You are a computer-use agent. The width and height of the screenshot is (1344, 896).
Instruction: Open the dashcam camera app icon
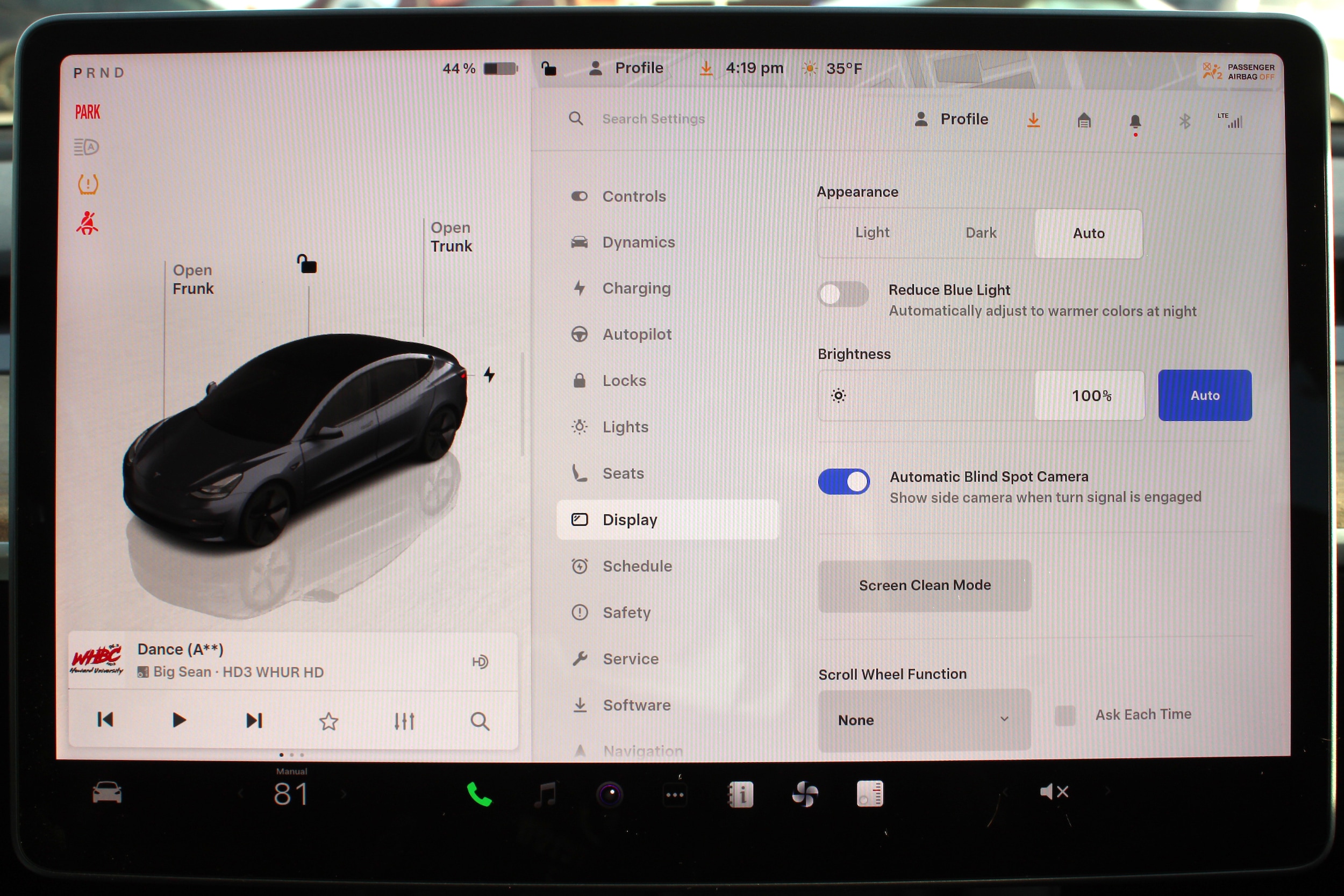610,794
